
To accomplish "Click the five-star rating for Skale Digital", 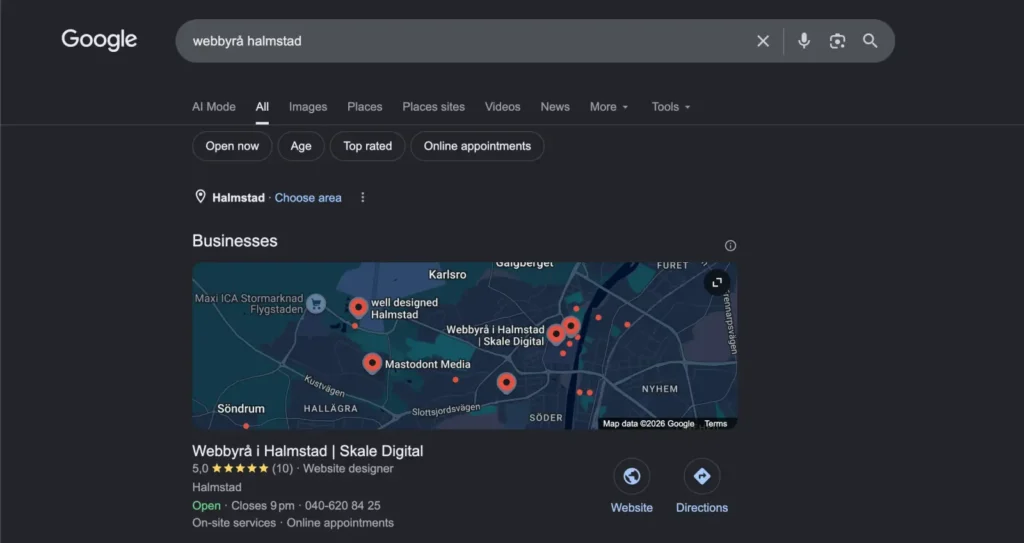I will [240, 469].
